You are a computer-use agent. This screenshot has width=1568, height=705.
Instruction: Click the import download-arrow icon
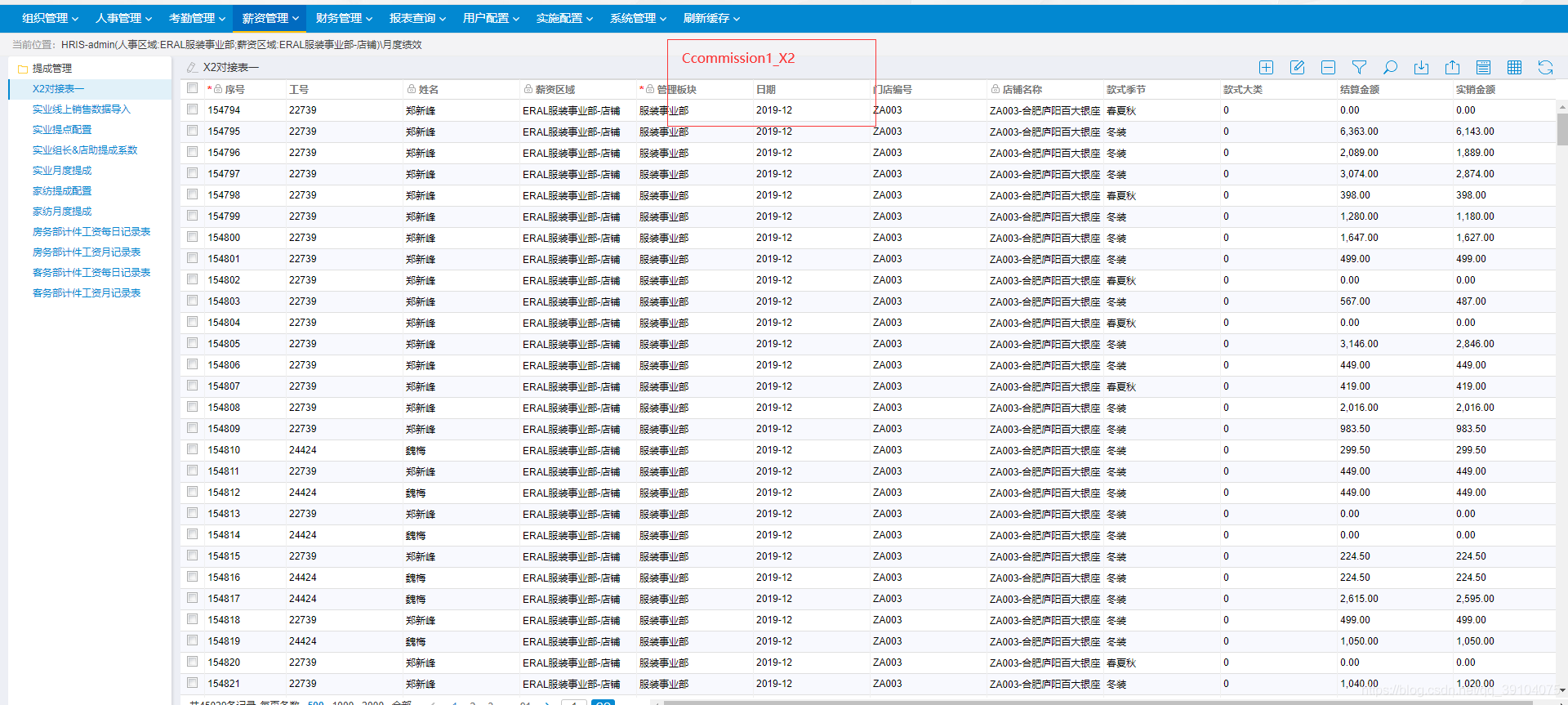pyautogui.click(x=1421, y=68)
